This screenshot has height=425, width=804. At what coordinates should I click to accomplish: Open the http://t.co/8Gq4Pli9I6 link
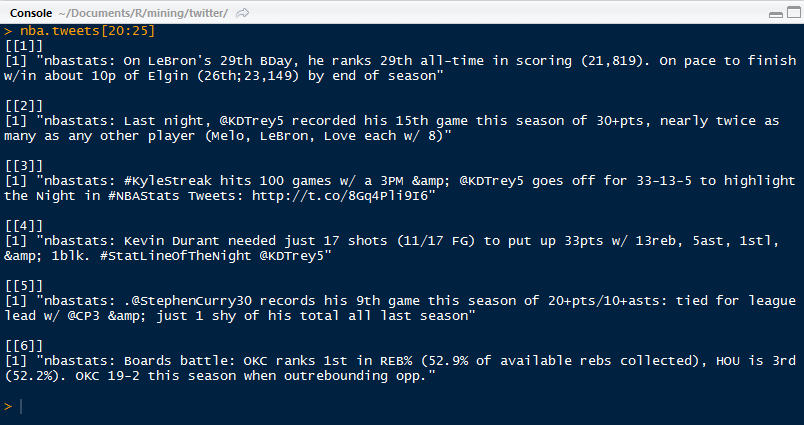[x=339, y=196]
